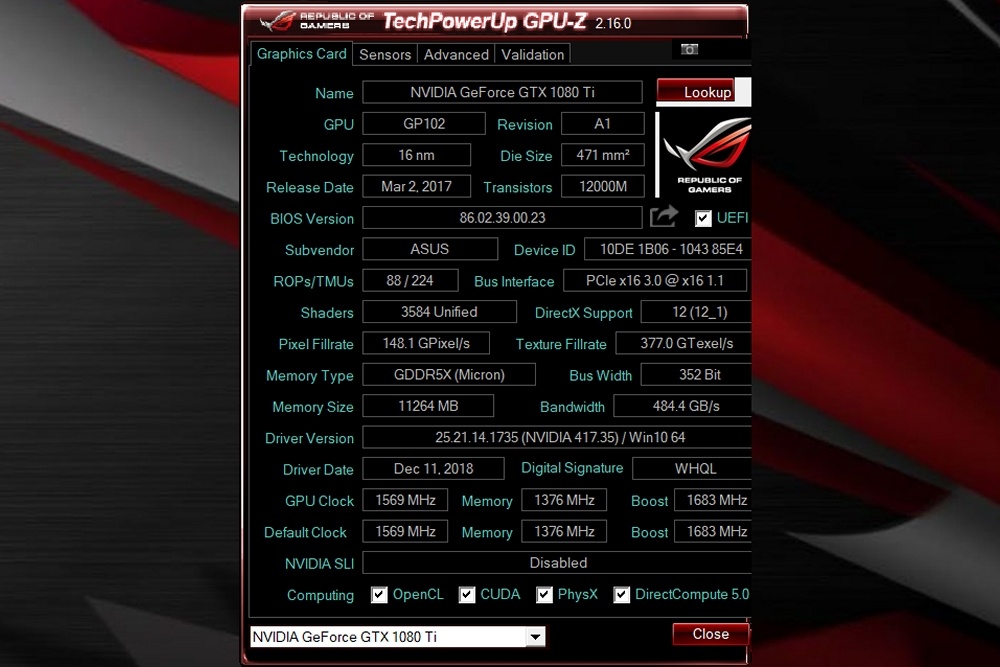1000x667 pixels.
Task: Toggle the UEFI checkbox
Action: pos(703,218)
